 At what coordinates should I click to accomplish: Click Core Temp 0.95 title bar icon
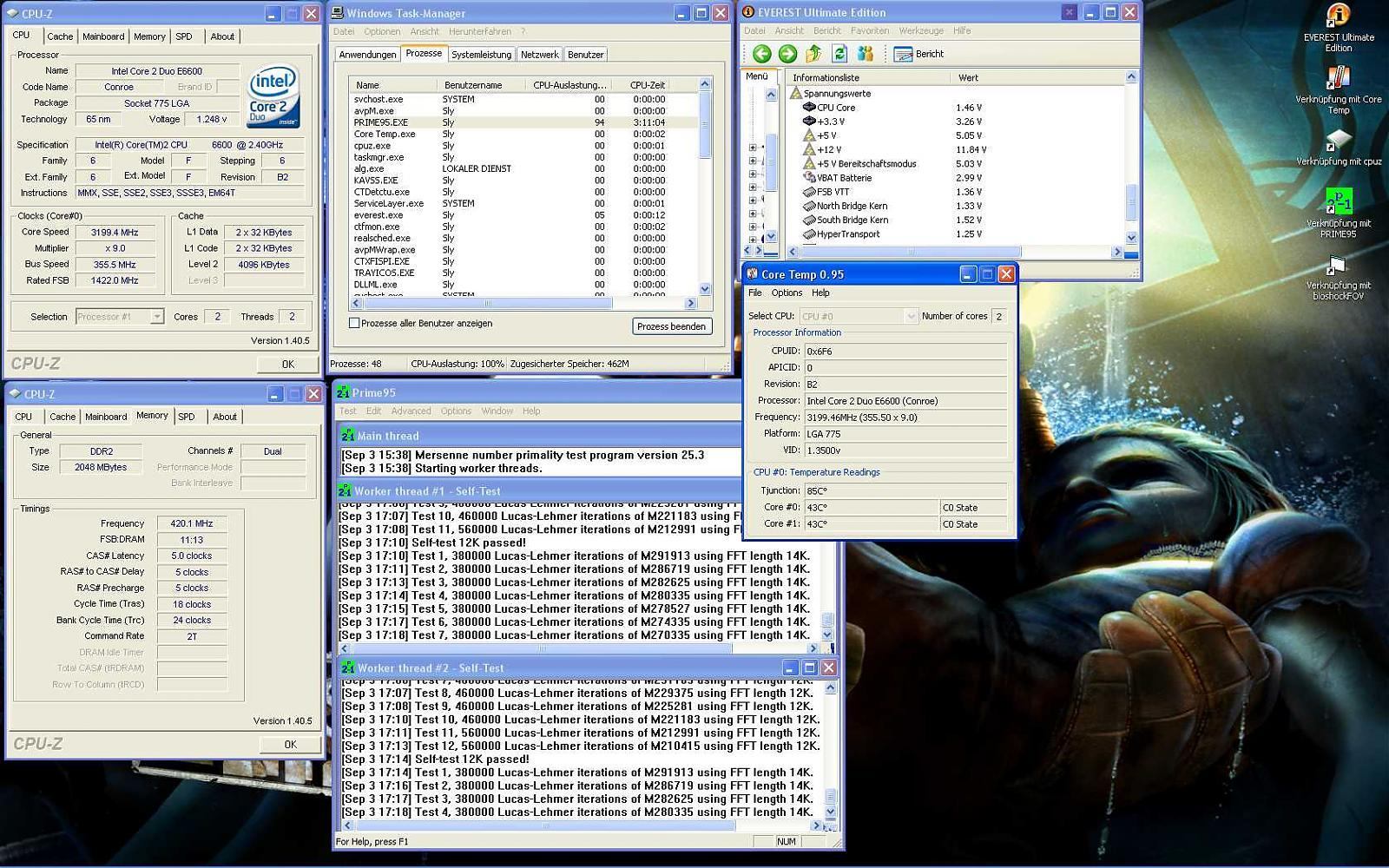(753, 274)
